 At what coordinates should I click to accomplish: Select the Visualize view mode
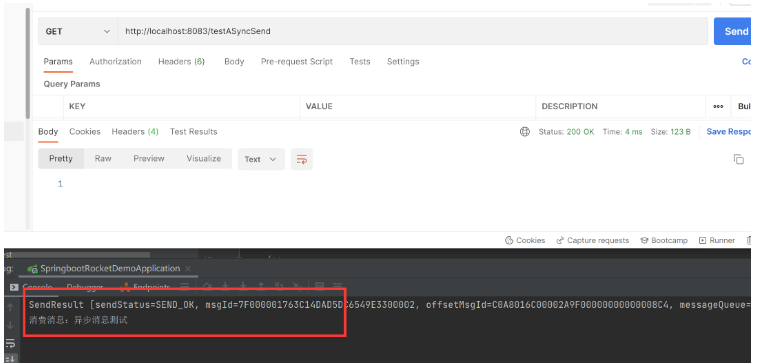point(204,159)
